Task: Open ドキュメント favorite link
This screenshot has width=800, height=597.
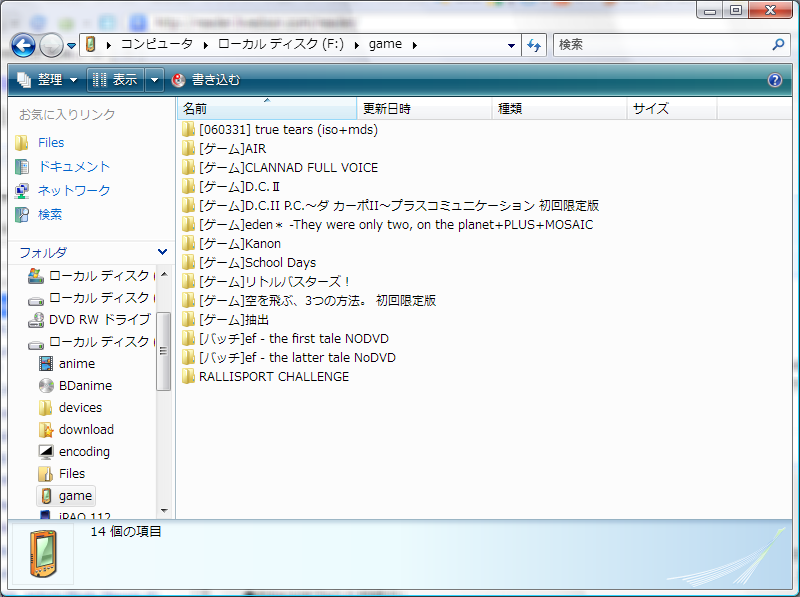Action: tap(74, 166)
